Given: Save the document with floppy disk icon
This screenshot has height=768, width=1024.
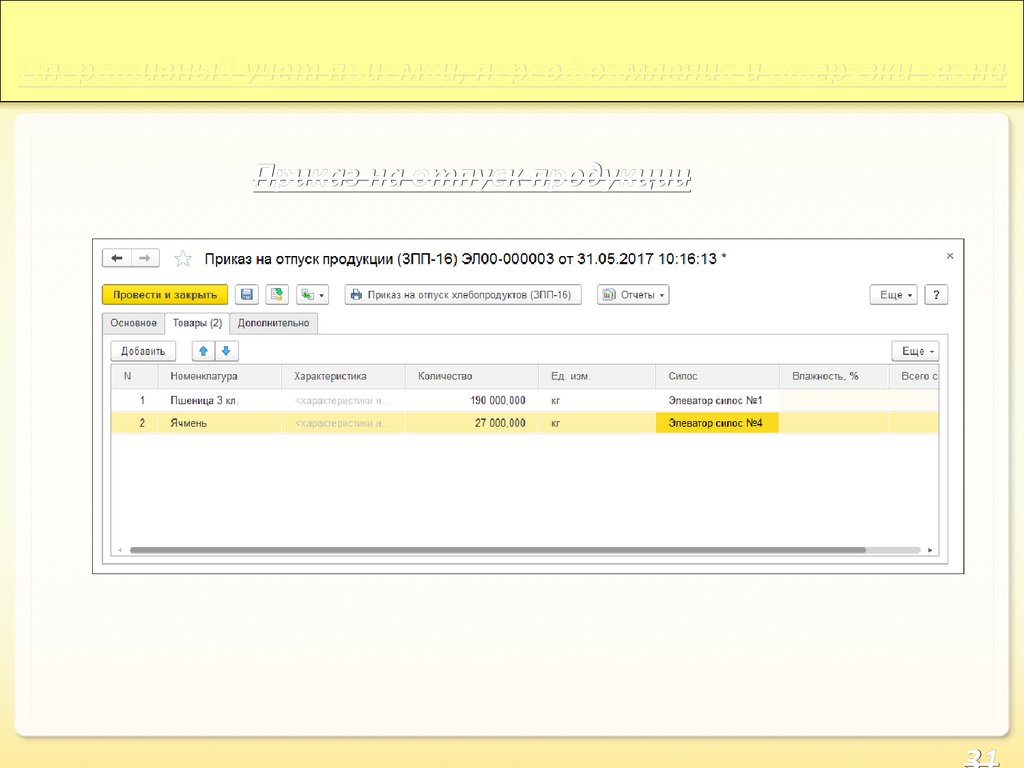Looking at the screenshot, I should (247, 295).
